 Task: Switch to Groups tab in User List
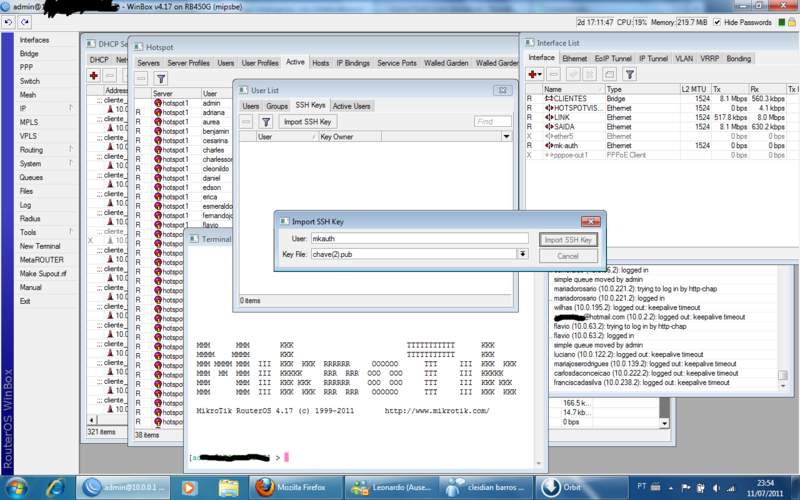277,106
